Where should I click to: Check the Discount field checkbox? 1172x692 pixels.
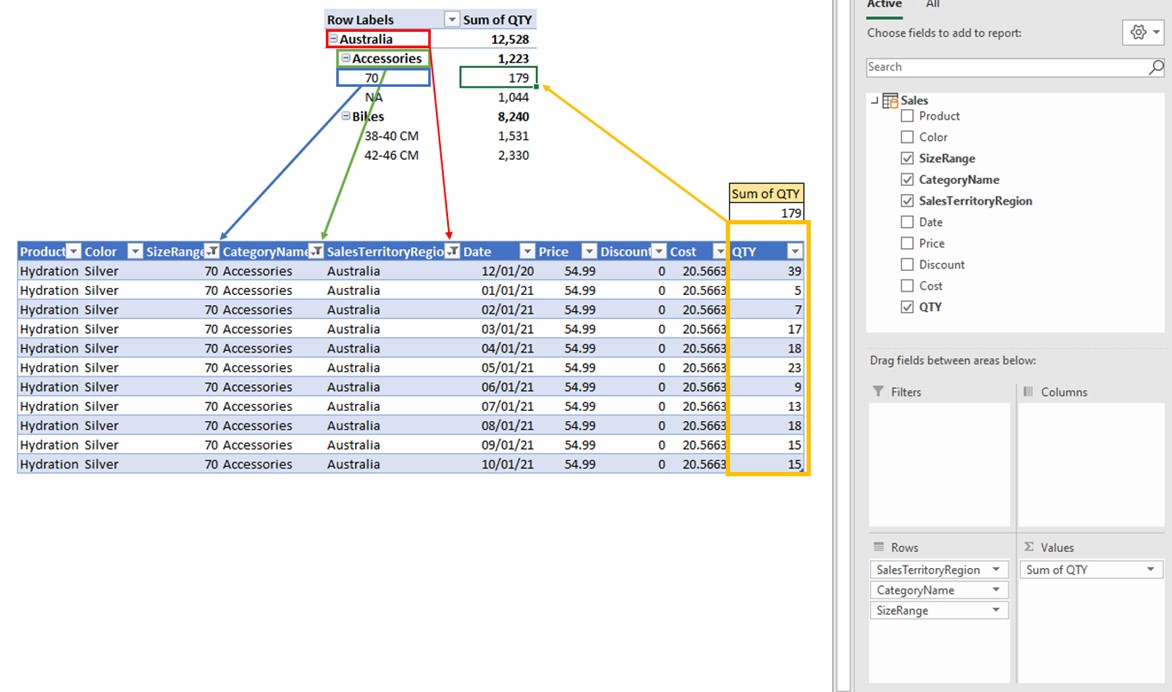click(907, 265)
